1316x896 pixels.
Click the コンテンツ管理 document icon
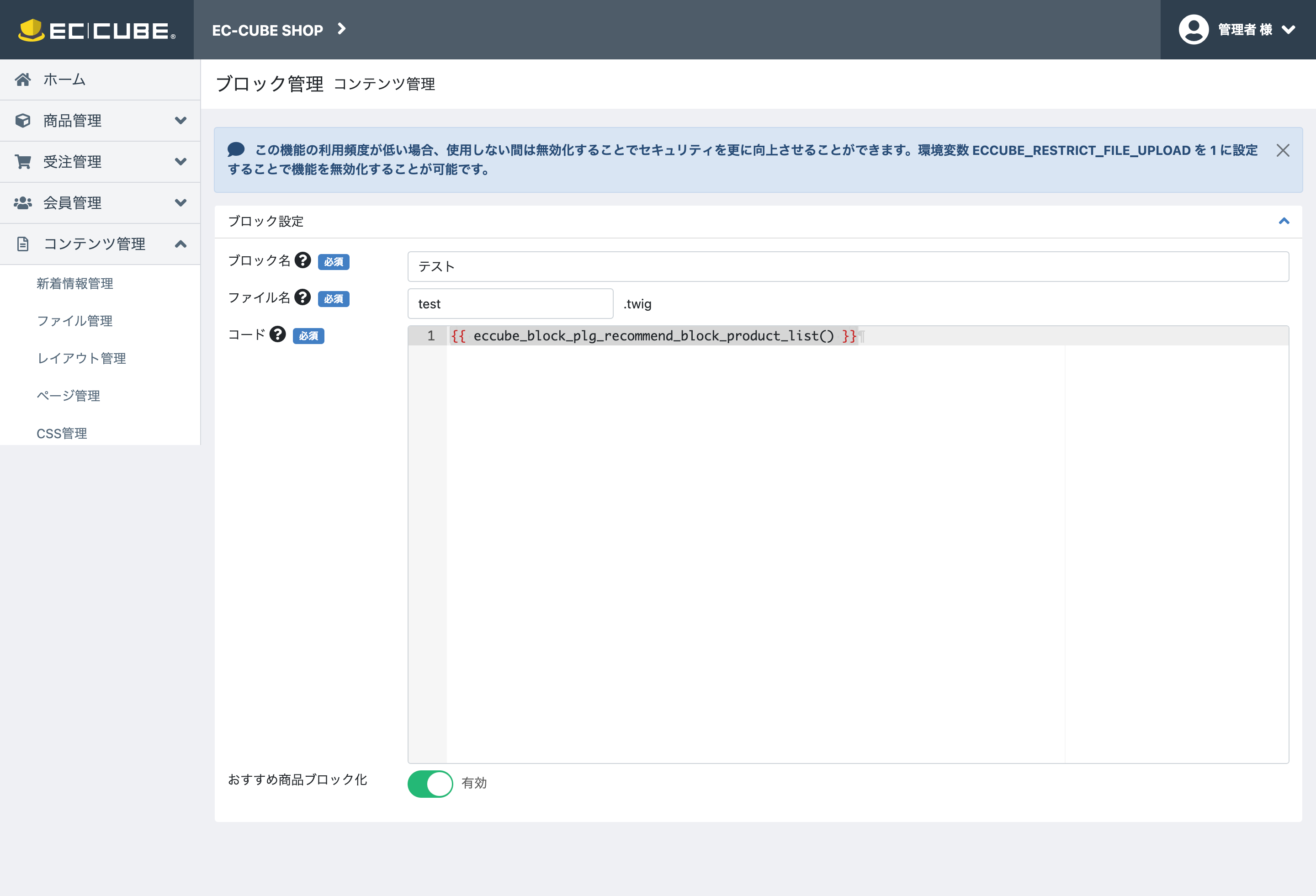(23, 244)
